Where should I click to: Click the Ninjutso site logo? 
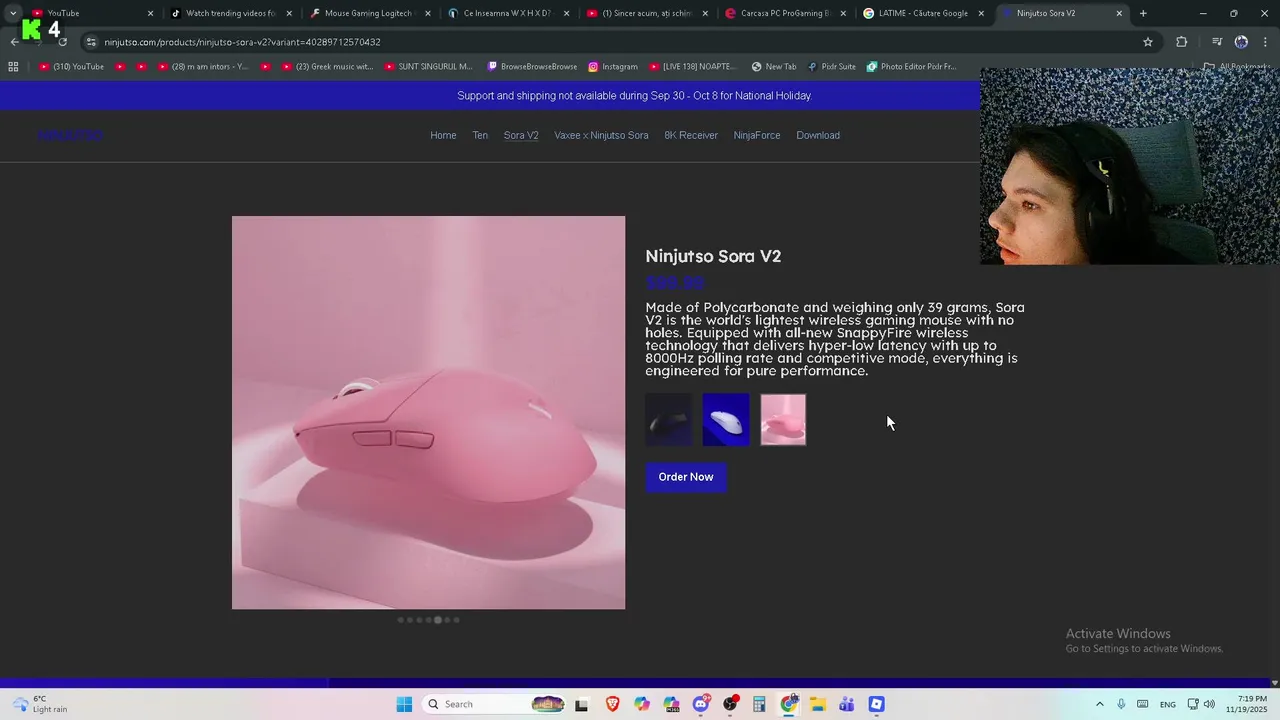point(70,135)
